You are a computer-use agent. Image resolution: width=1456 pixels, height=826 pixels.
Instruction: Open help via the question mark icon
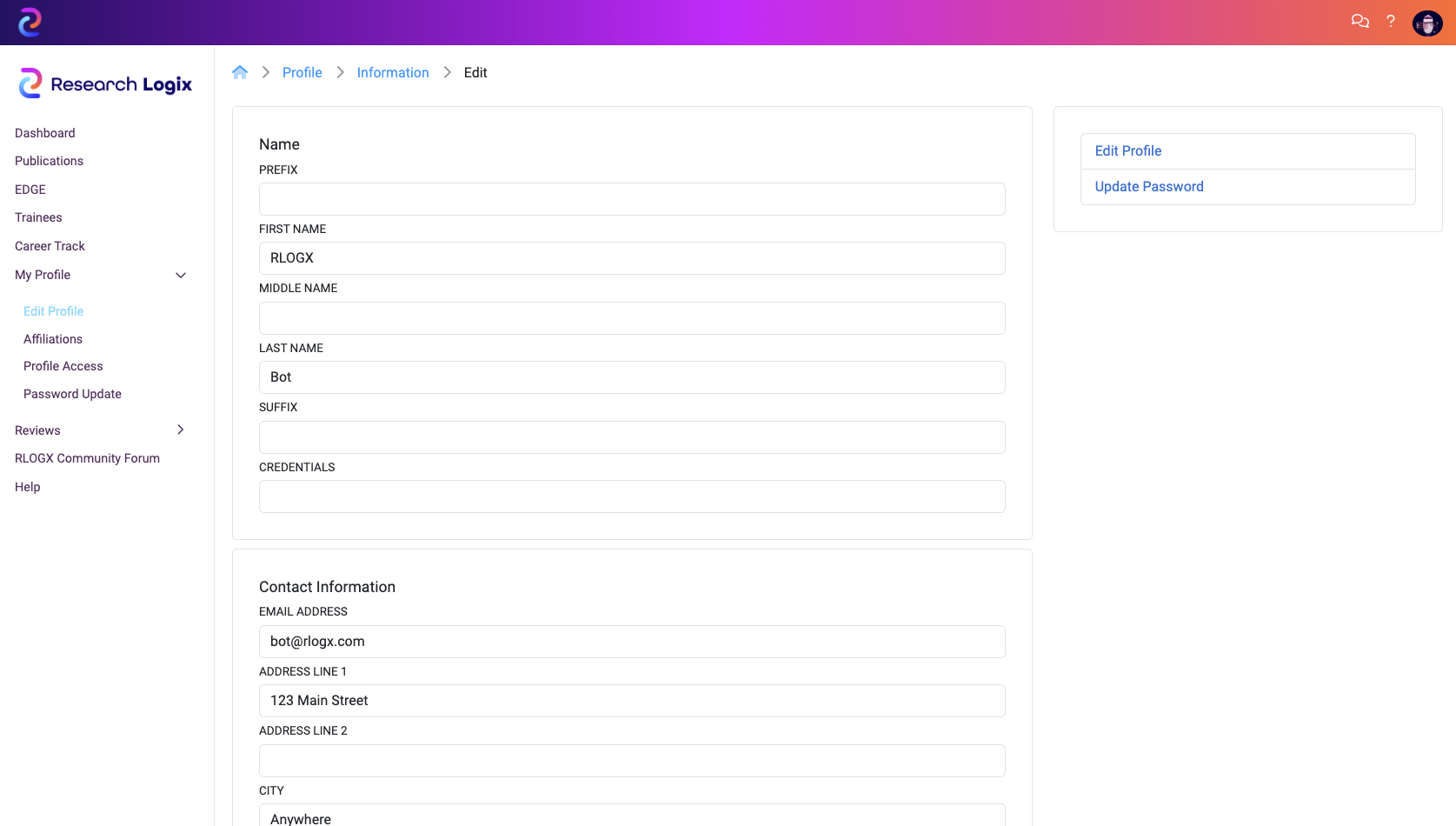[1391, 22]
